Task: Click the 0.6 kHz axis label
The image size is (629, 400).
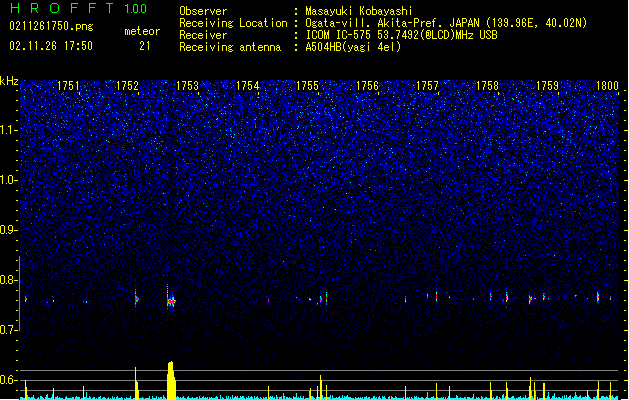Action: click(9, 380)
